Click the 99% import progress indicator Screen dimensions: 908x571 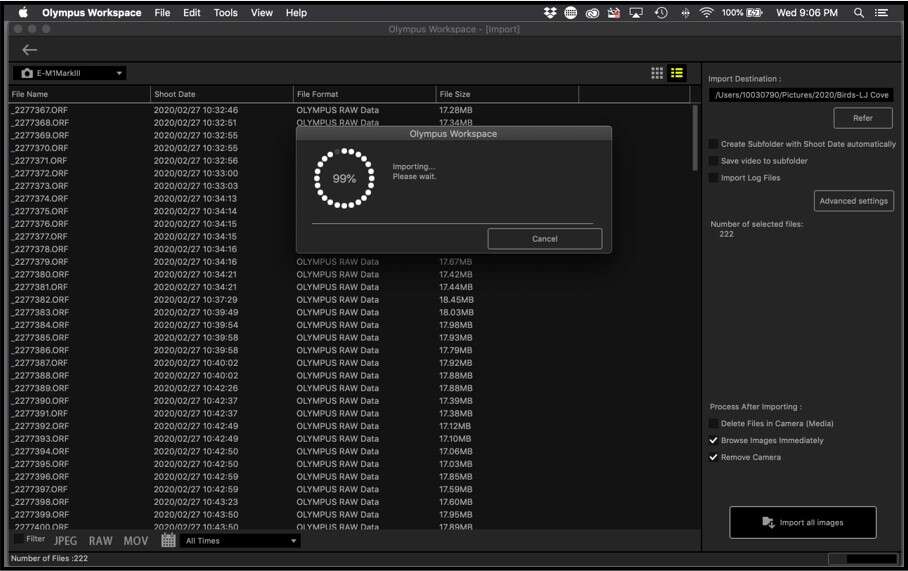click(x=344, y=178)
